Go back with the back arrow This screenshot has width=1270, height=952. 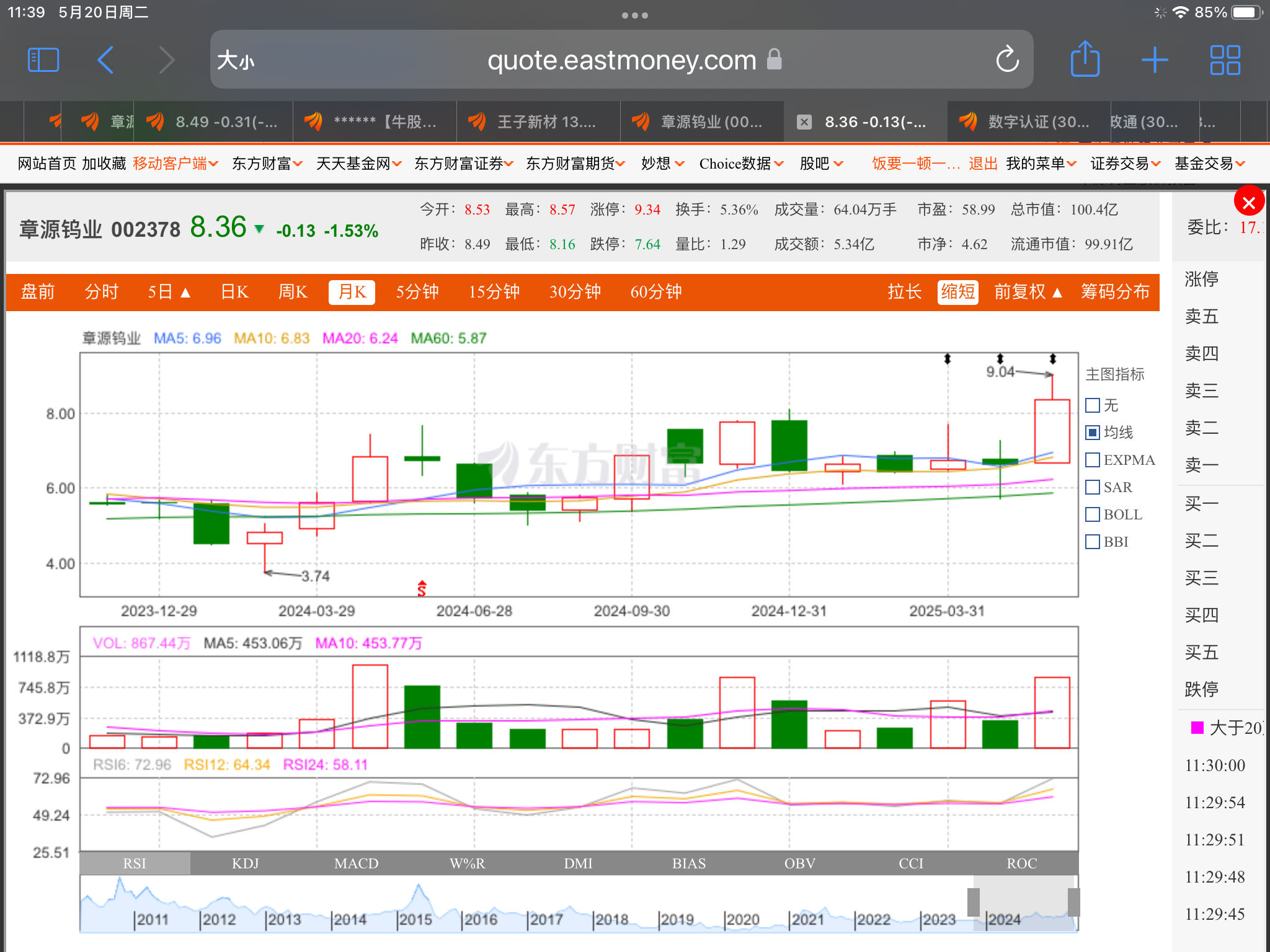click(105, 60)
